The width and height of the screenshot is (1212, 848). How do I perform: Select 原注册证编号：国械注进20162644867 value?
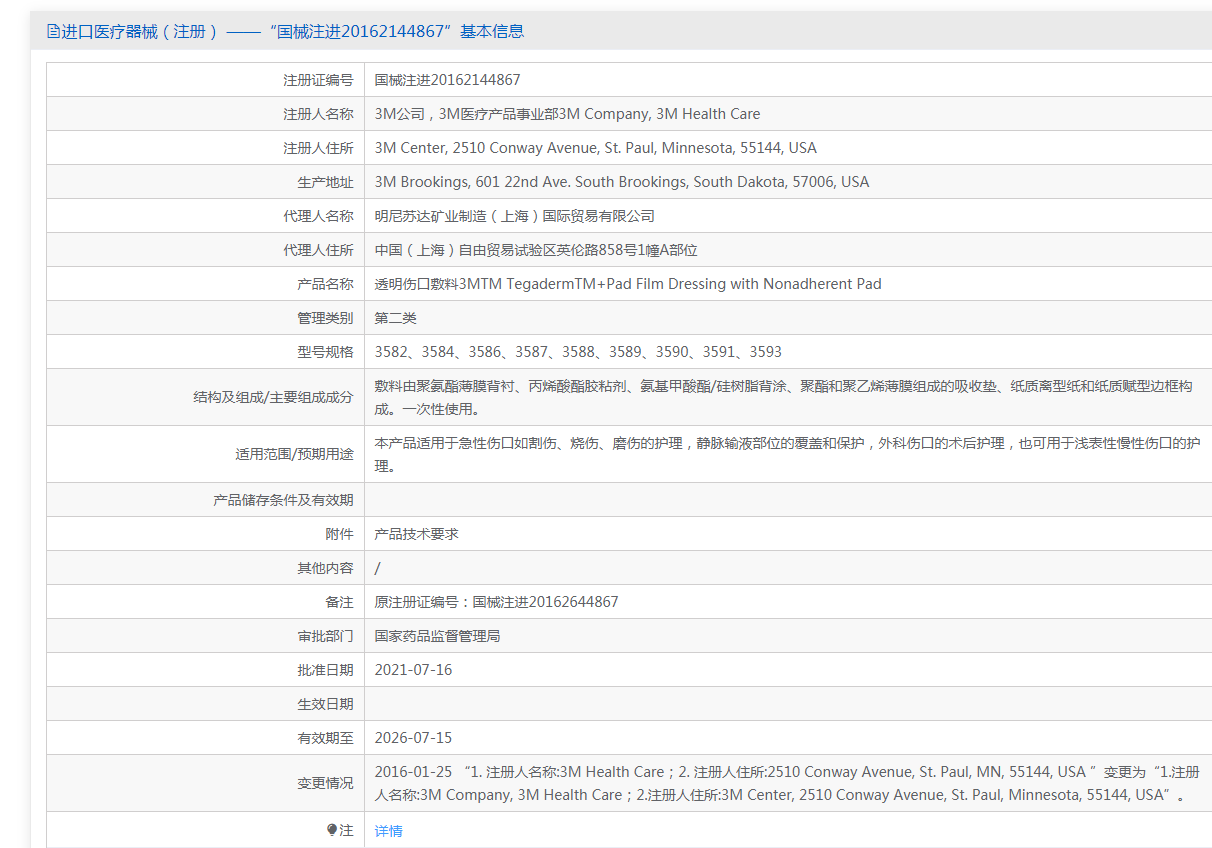[497, 602]
